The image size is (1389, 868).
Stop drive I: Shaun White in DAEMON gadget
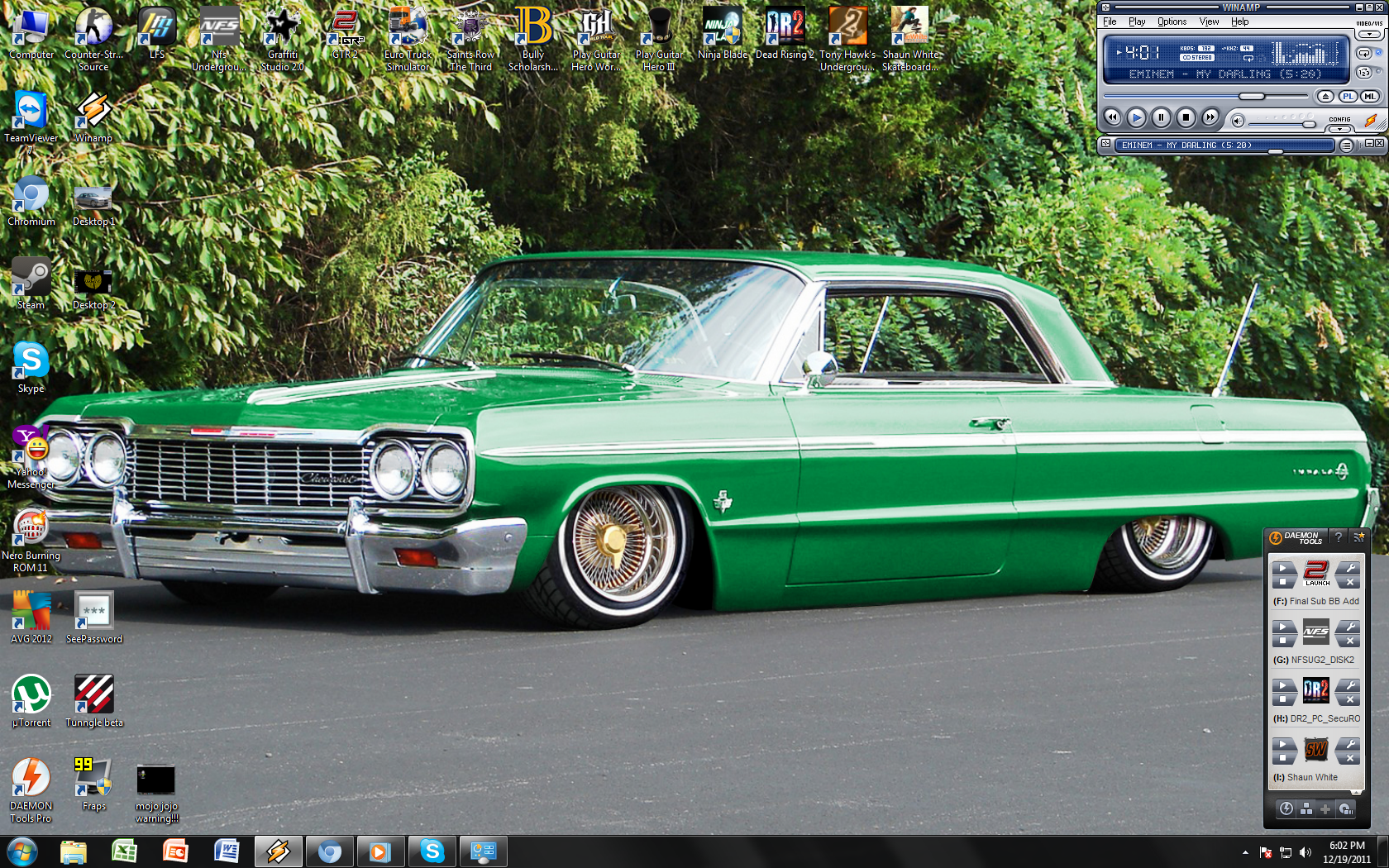coord(1282,758)
